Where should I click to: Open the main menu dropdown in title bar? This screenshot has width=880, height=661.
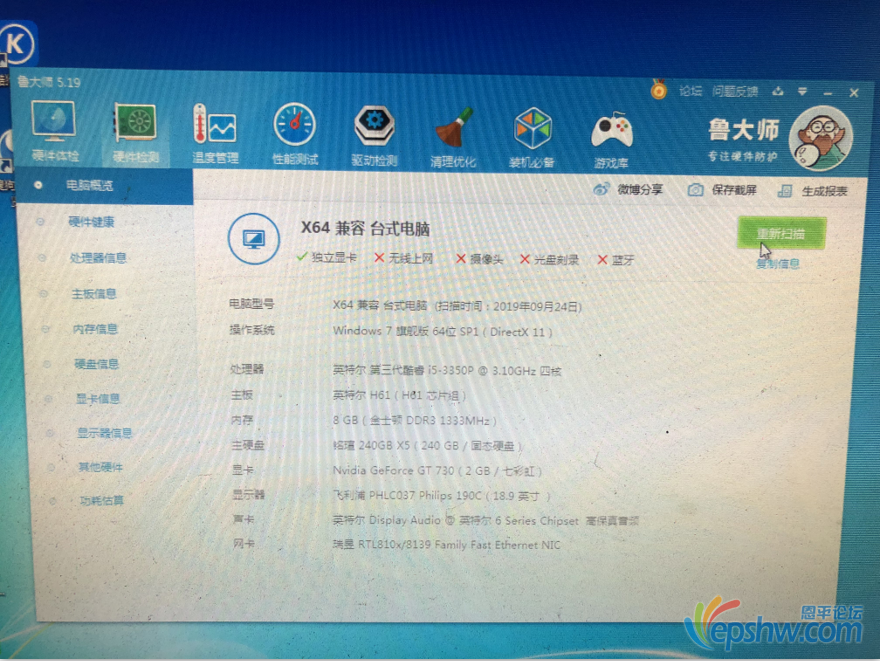coord(803,91)
